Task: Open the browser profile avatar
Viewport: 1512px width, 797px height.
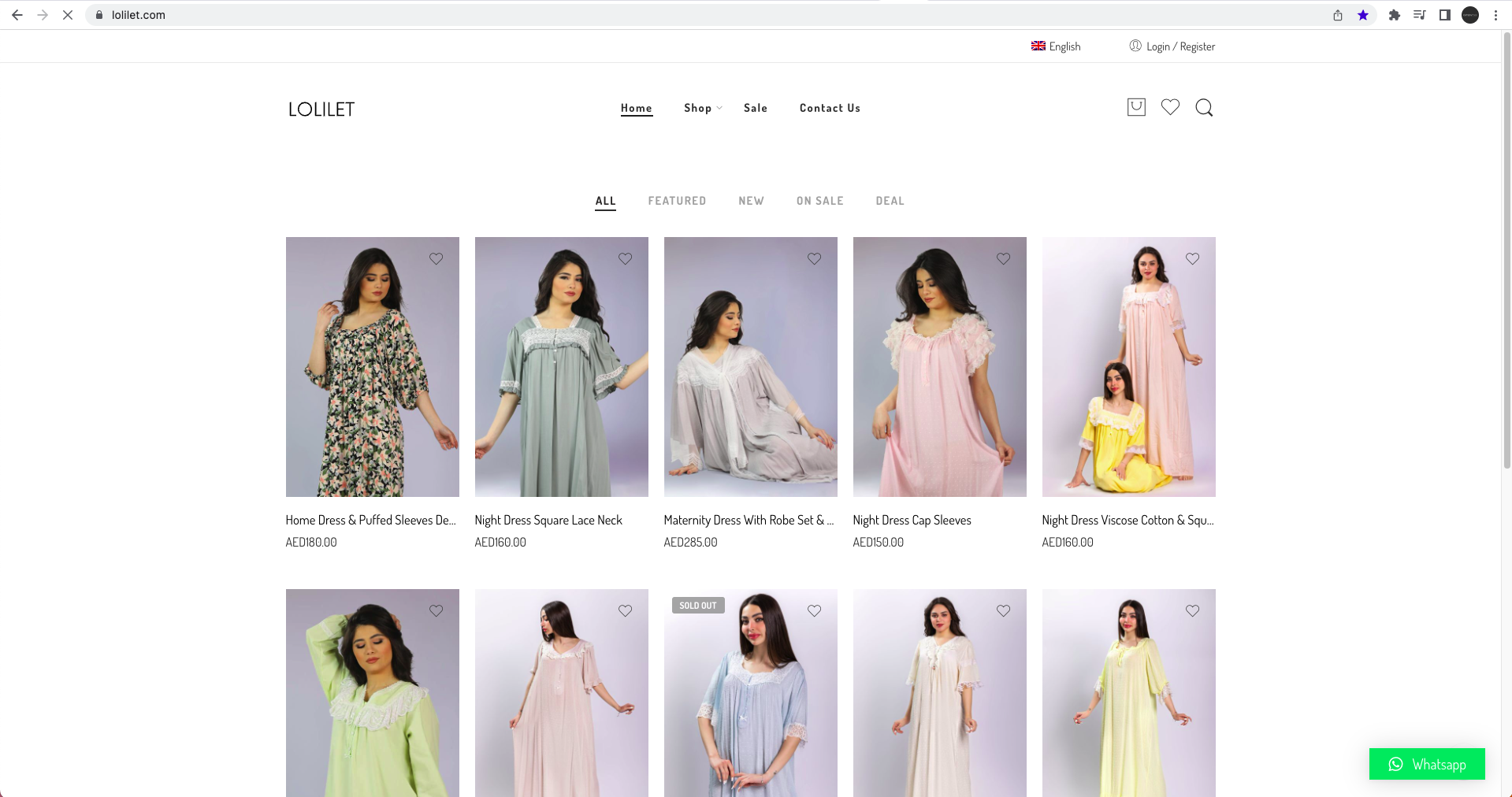Action: [x=1470, y=15]
